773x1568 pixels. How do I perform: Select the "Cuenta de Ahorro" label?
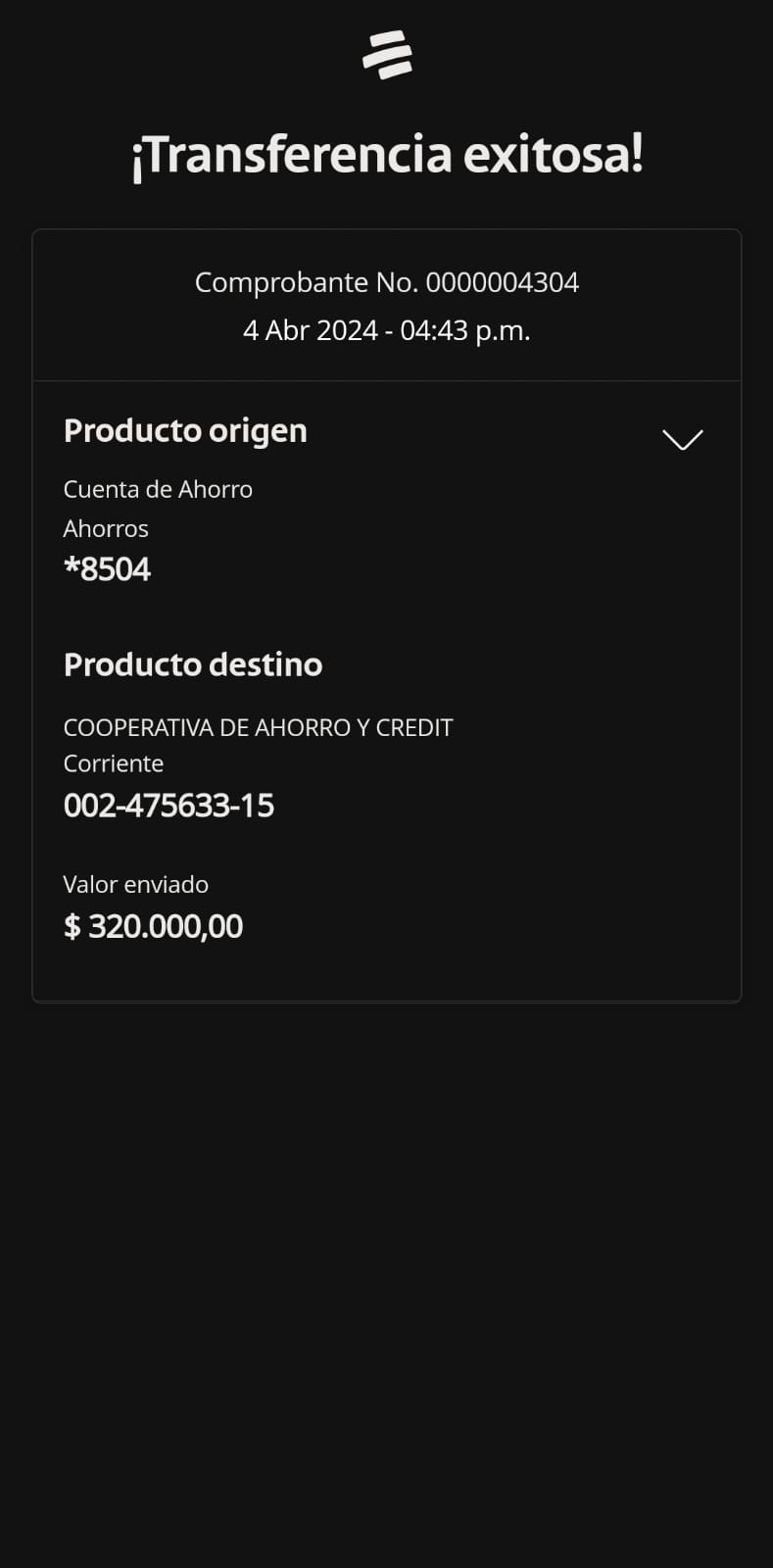(158, 489)
